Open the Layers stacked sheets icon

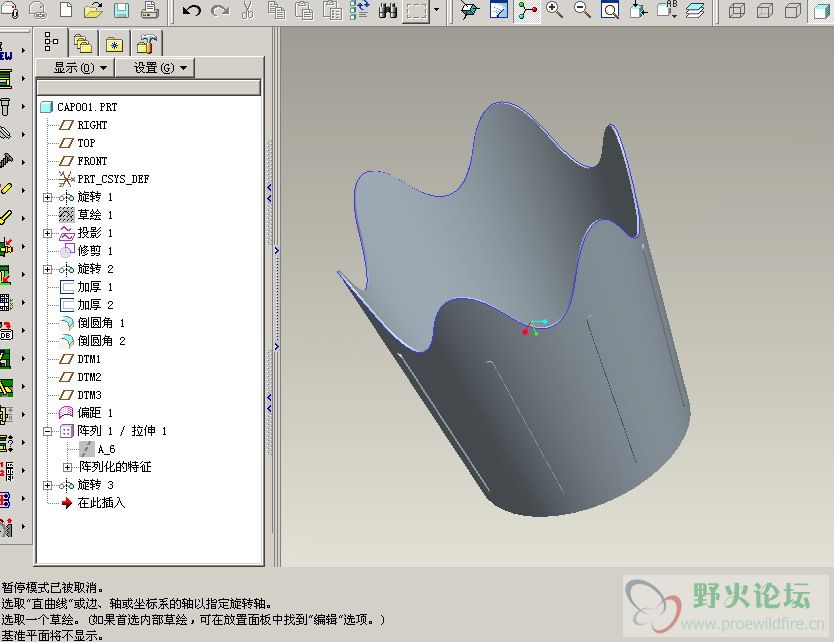click(695, 10)
